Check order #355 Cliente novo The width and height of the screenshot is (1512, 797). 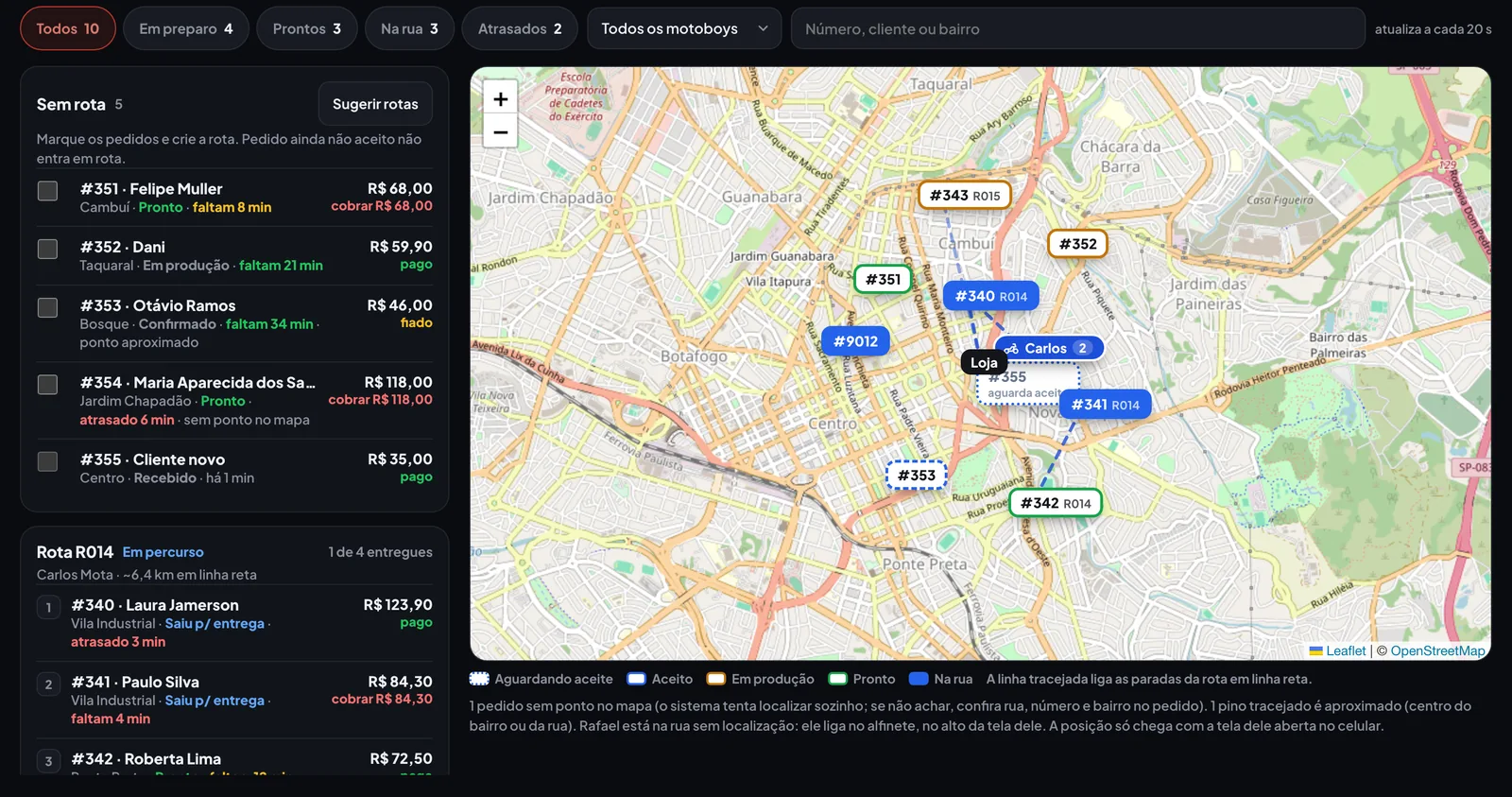point(47,461)
